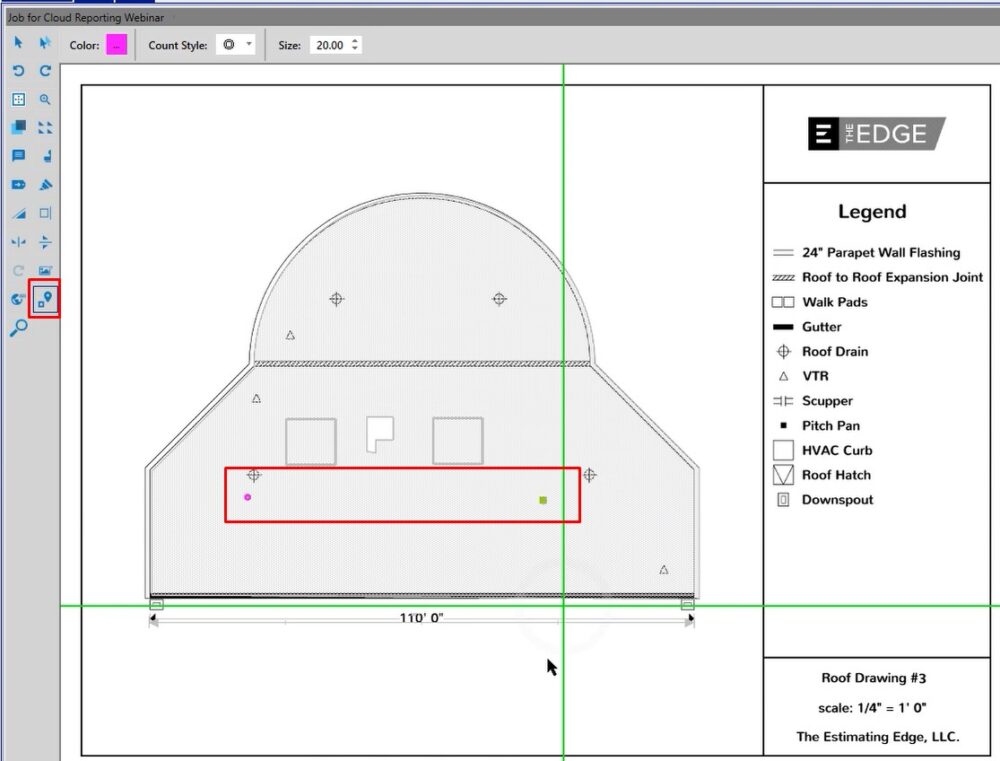Open the comment annotation tool
1000x761 pixels.
[x=17, y=155]
